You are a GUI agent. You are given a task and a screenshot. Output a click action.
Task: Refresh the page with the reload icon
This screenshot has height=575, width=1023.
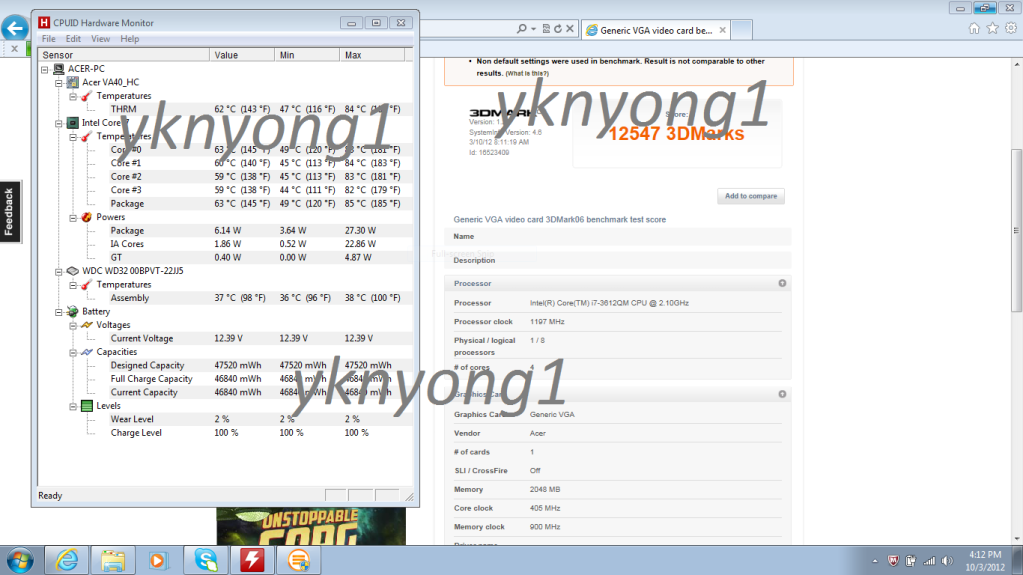tap(558, 29)
